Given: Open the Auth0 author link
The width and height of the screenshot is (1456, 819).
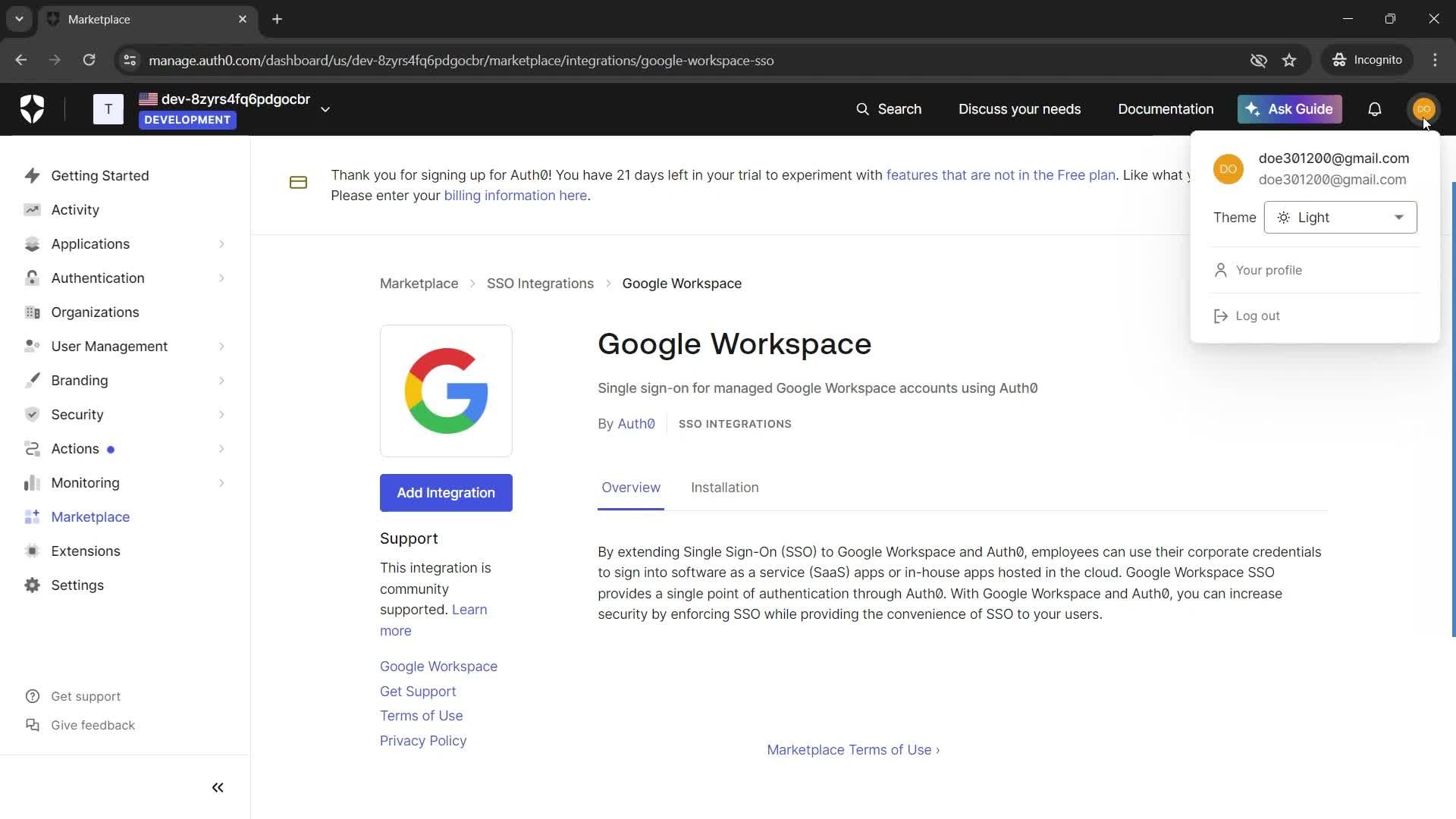Looking at the screenshot, I should coord(635,424).
